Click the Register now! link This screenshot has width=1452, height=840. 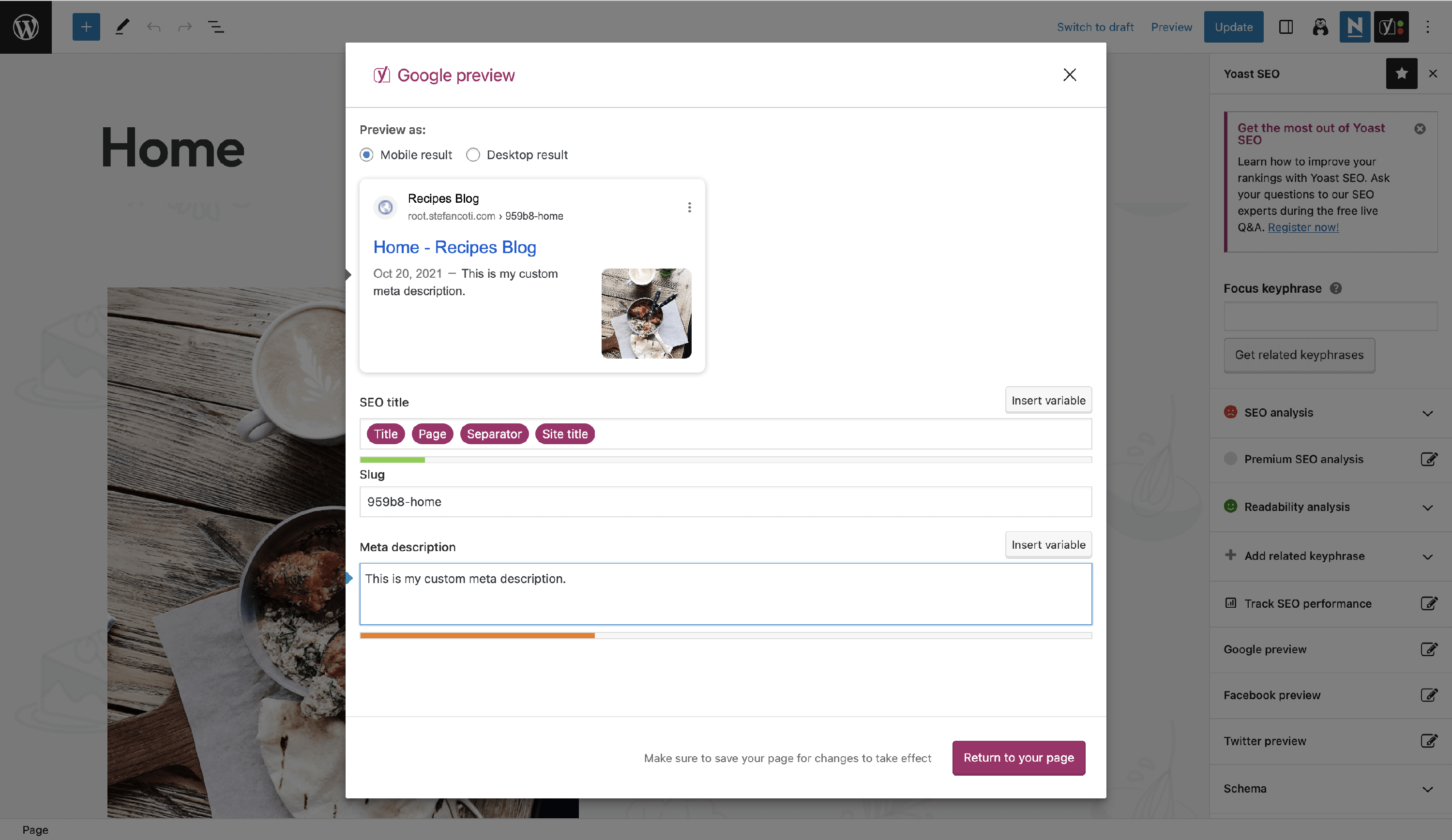pyautogui.click(x=1303, y=227)
